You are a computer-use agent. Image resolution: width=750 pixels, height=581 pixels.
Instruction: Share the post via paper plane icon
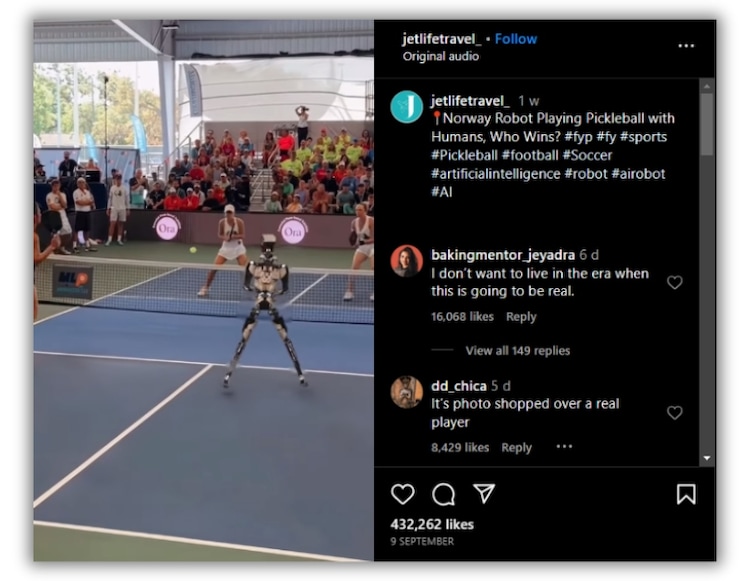coord(484,493)
